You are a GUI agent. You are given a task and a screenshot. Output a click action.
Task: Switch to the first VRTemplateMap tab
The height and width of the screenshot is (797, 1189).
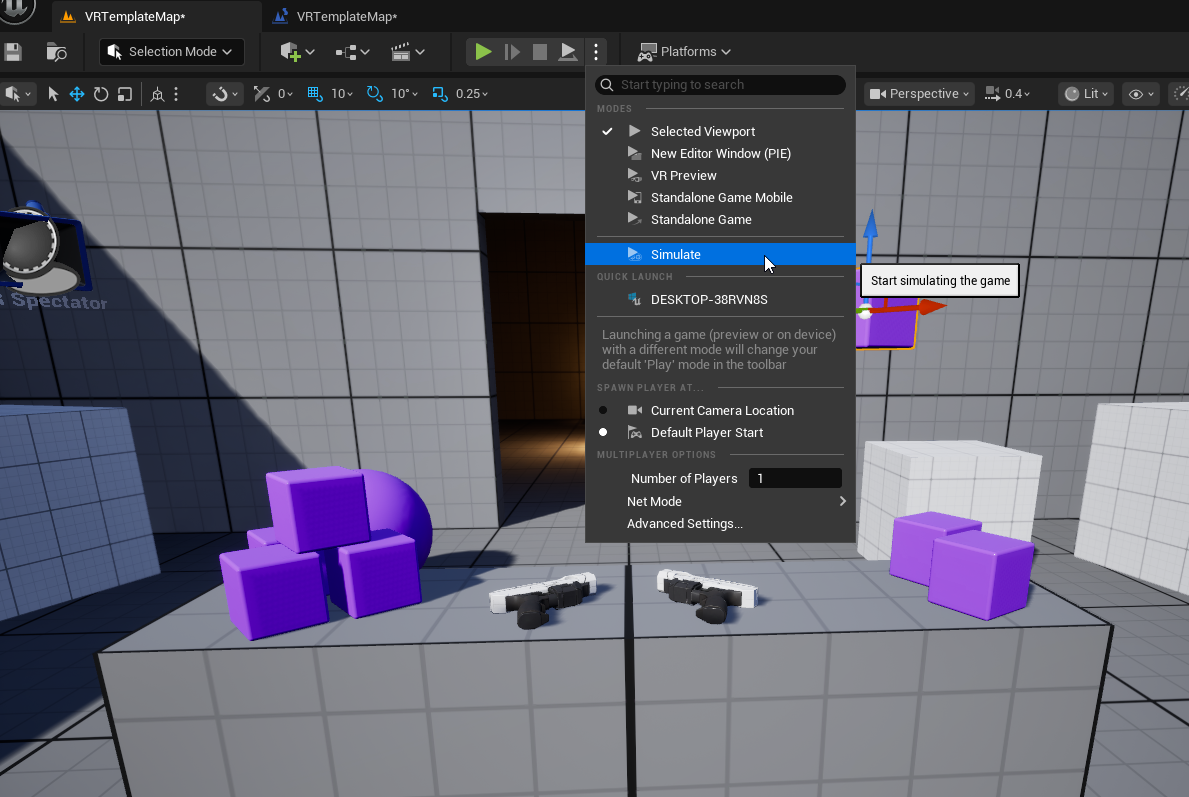pos(134,16)
